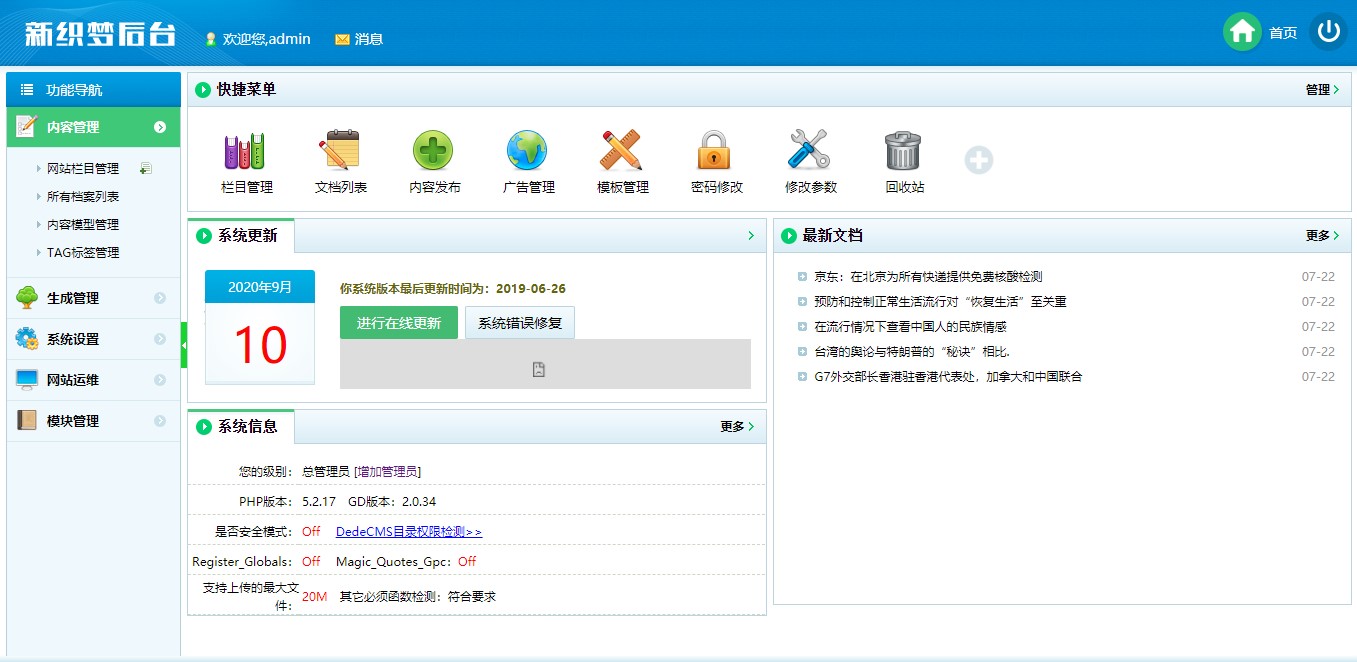This screenshot has width=1357, height=662.
Task: Add a shortcut with the gray plus icon
Action: 979,160
